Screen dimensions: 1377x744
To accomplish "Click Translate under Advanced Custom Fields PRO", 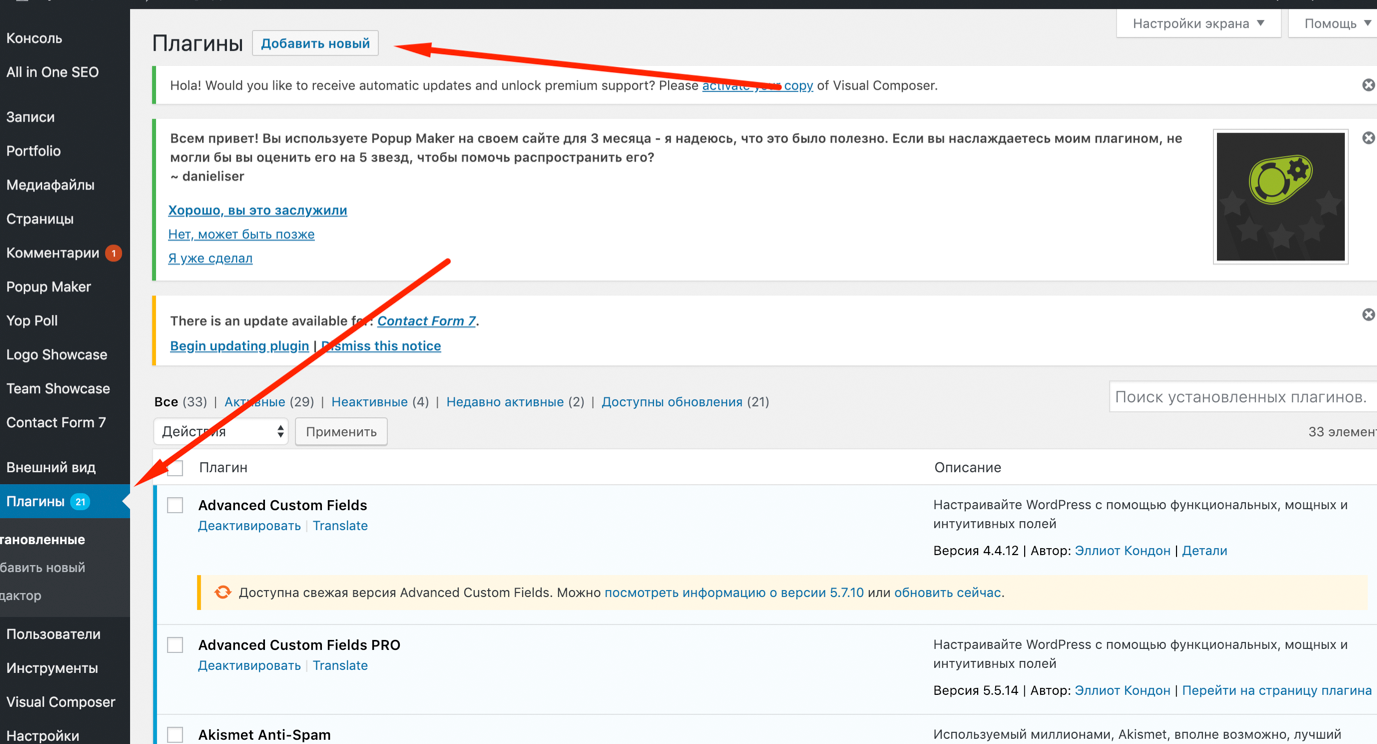I will click(340, 666).
